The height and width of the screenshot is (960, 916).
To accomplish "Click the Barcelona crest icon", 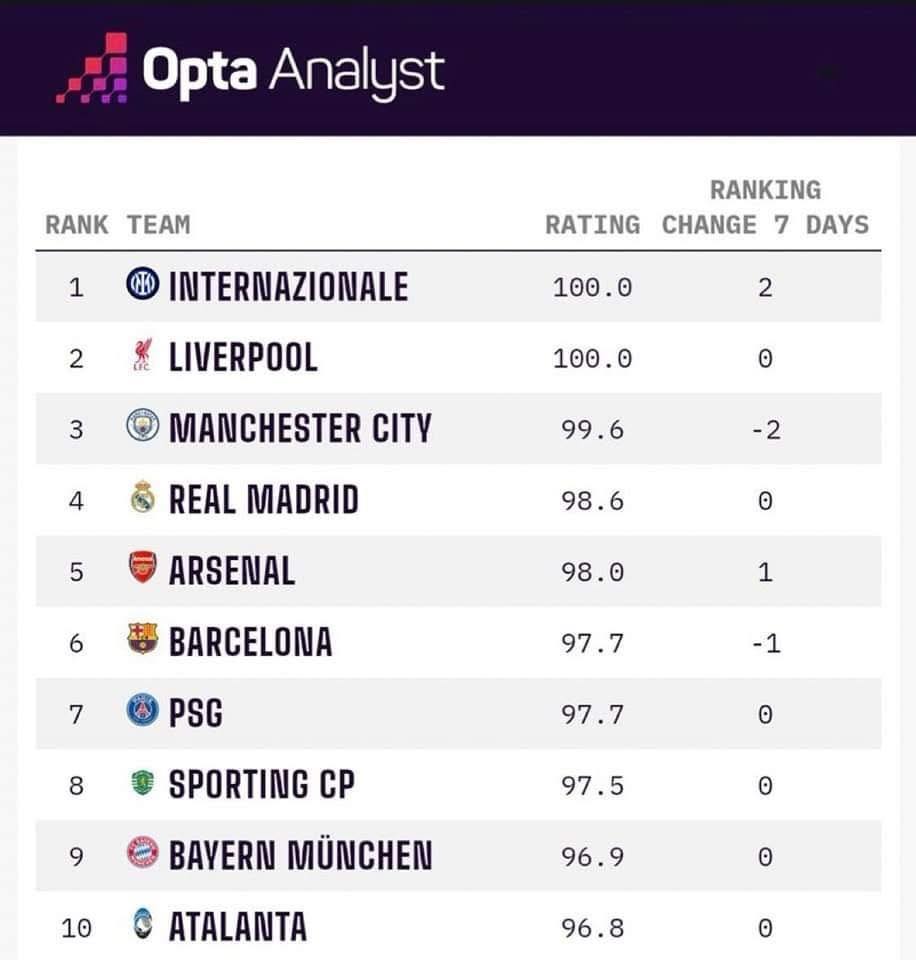I will (143, 641).
